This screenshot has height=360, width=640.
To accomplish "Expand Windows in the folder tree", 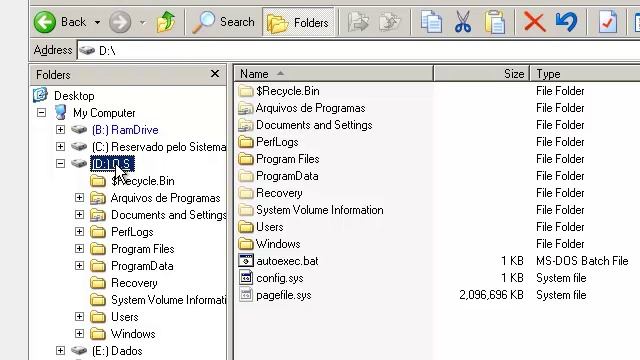I will point(80,334).
